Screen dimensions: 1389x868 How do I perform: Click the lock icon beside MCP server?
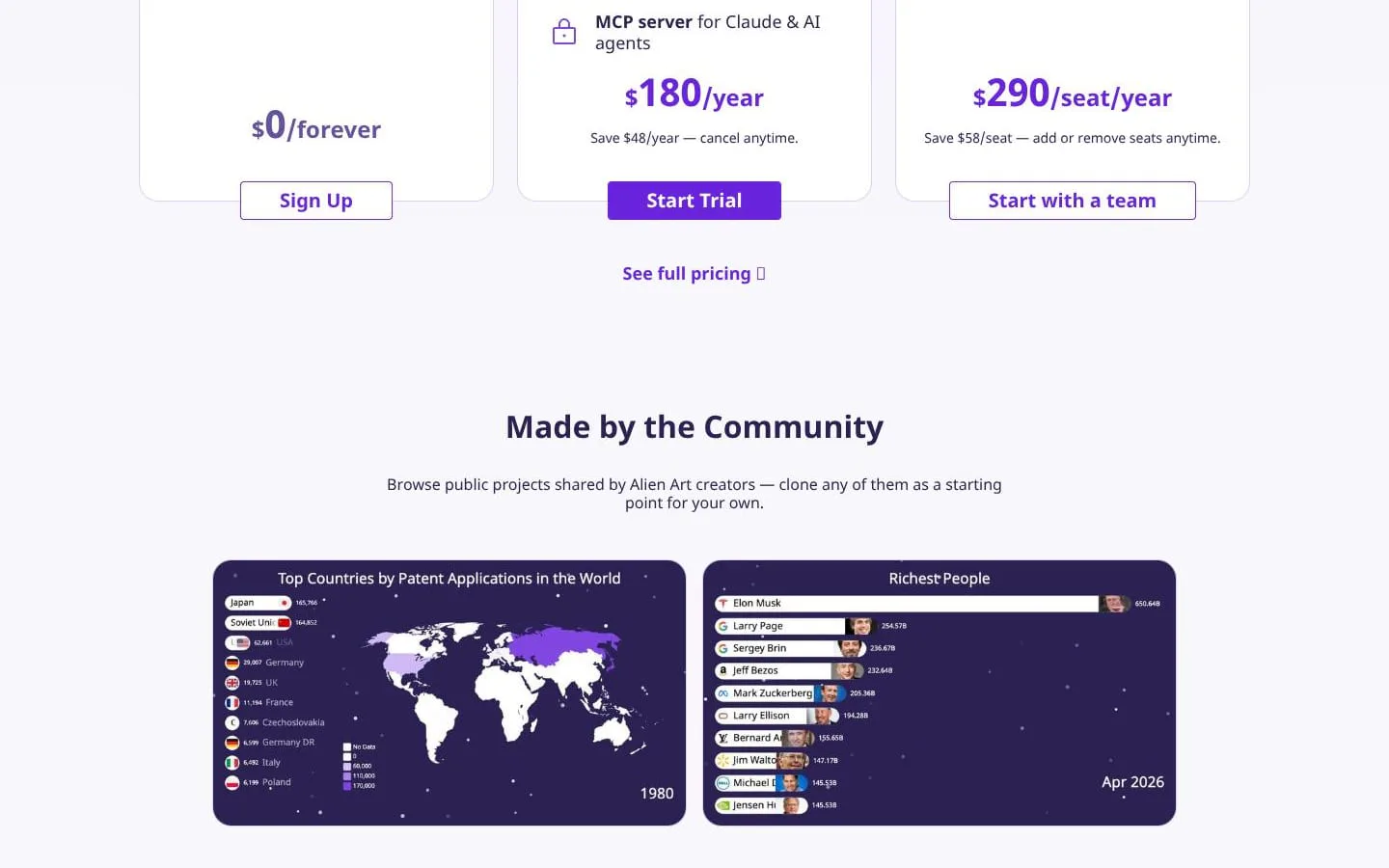click(x=564, y=33)
